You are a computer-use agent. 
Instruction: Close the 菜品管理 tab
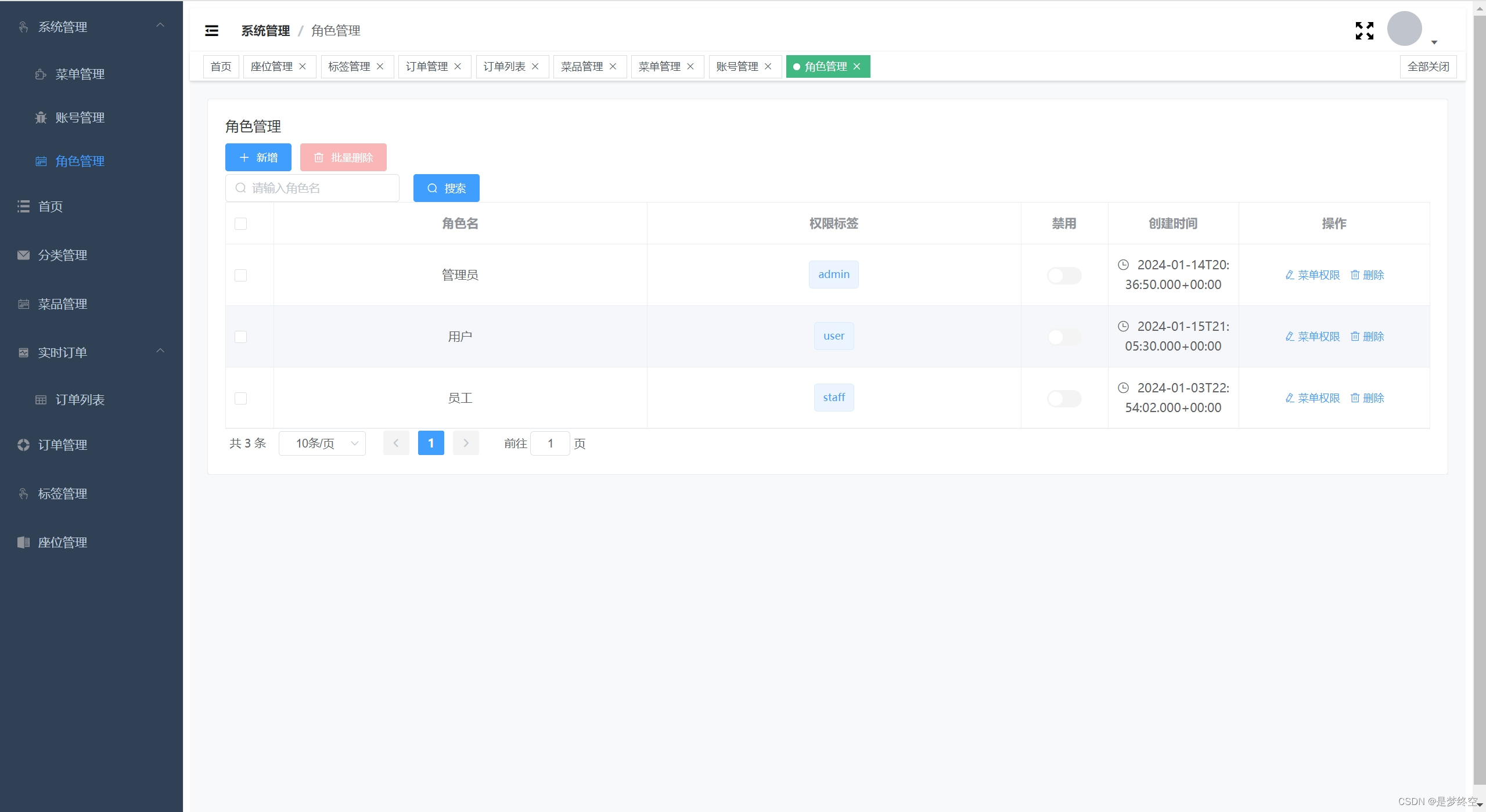click(x=613, y=67)
